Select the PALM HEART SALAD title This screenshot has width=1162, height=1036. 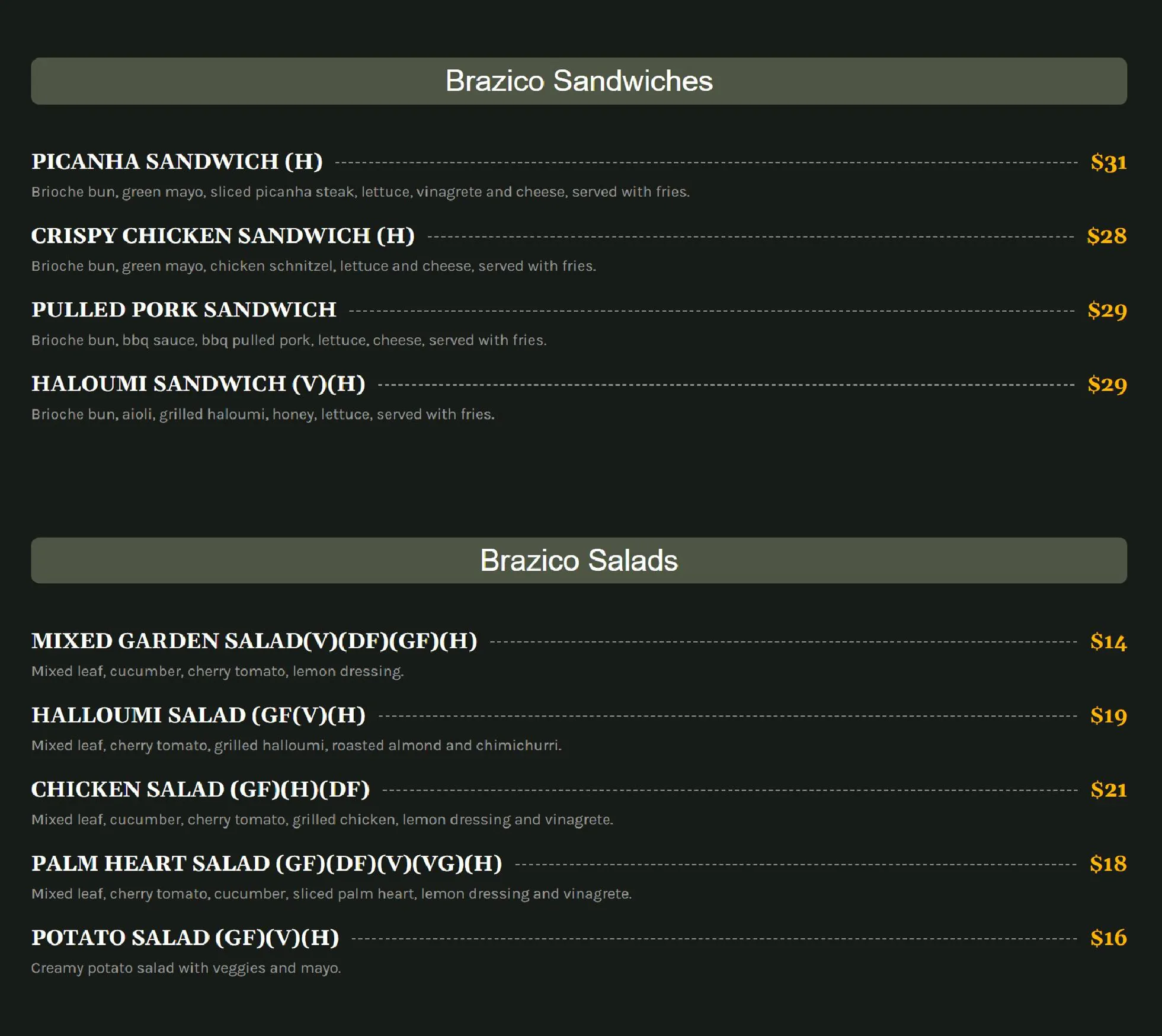(267, 864)
